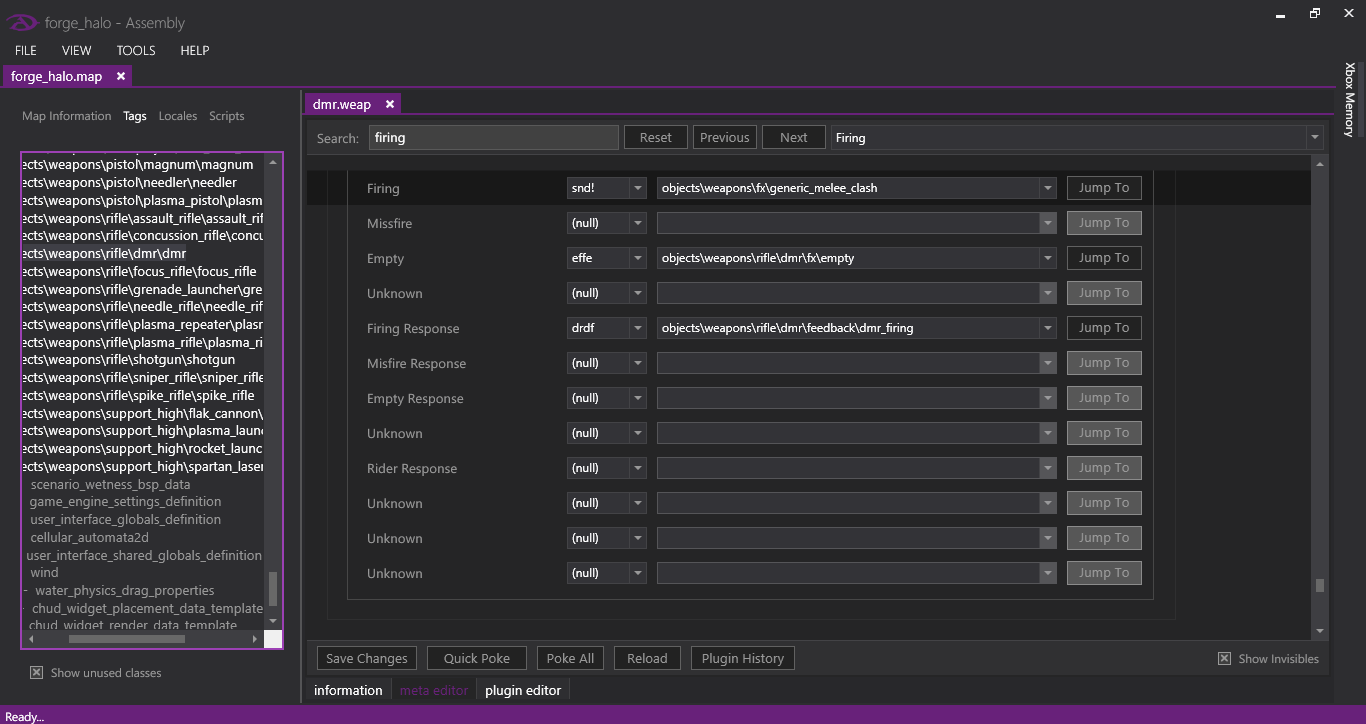
Task: Switch to Map Information tab
Action: pos(66,116)
